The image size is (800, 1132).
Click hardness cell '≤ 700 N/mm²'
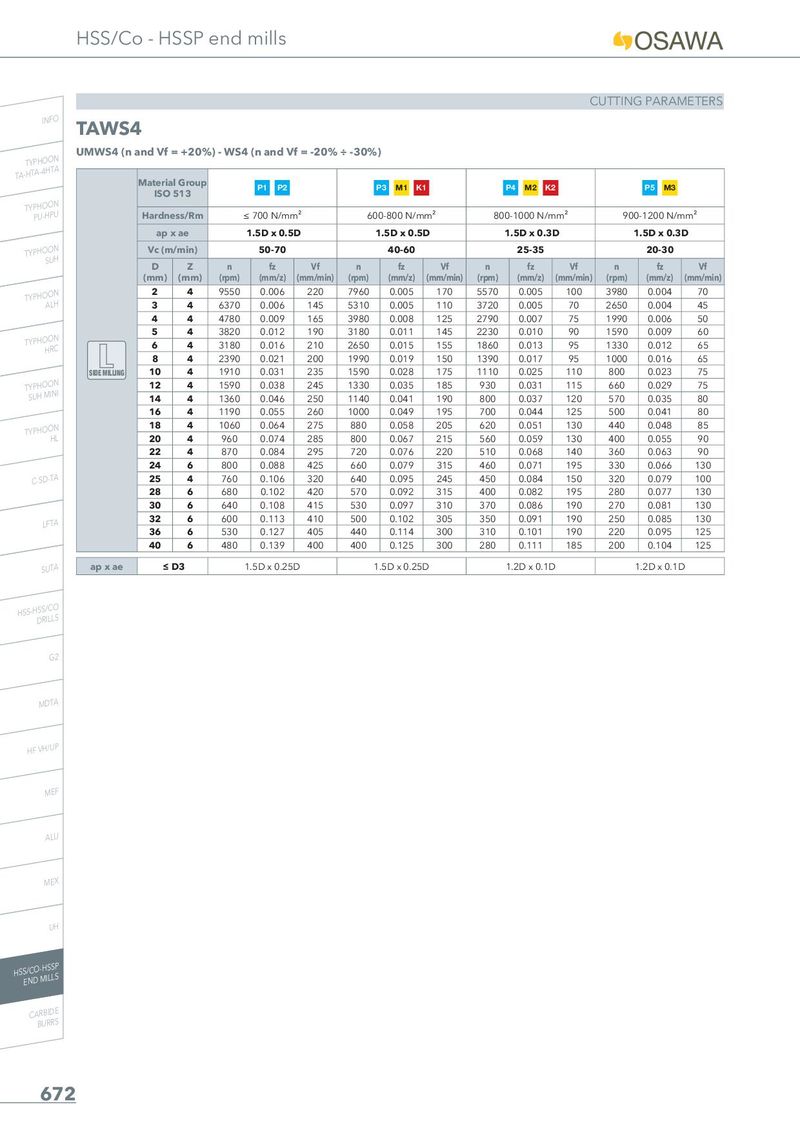[x=272, y=215]
